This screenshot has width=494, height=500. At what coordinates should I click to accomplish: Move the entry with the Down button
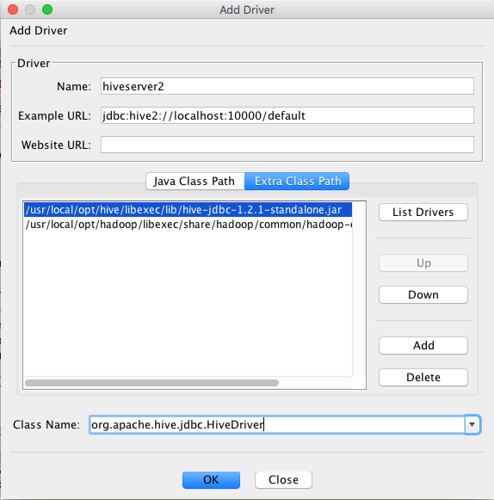tap(423, 295)
